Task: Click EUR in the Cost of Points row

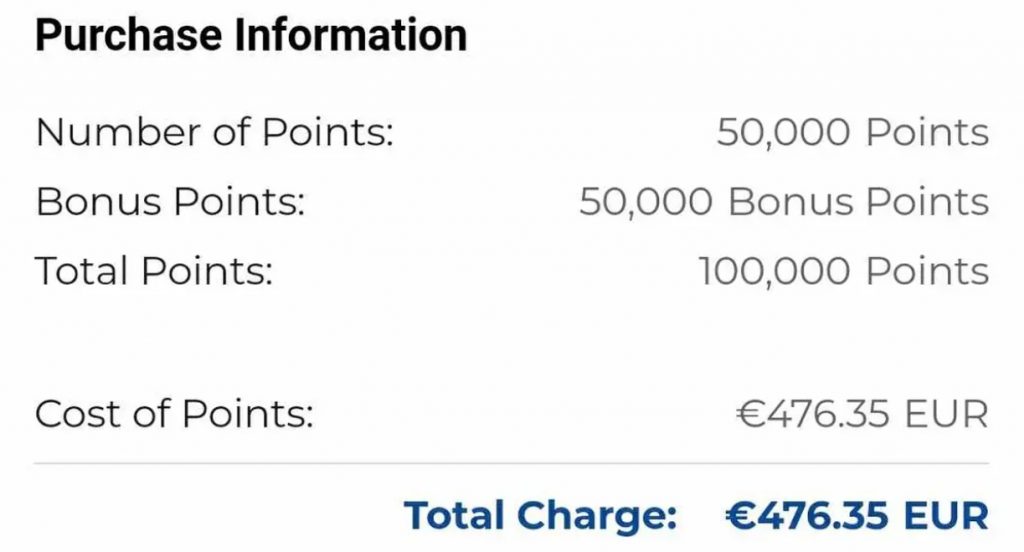Action: 947,415
